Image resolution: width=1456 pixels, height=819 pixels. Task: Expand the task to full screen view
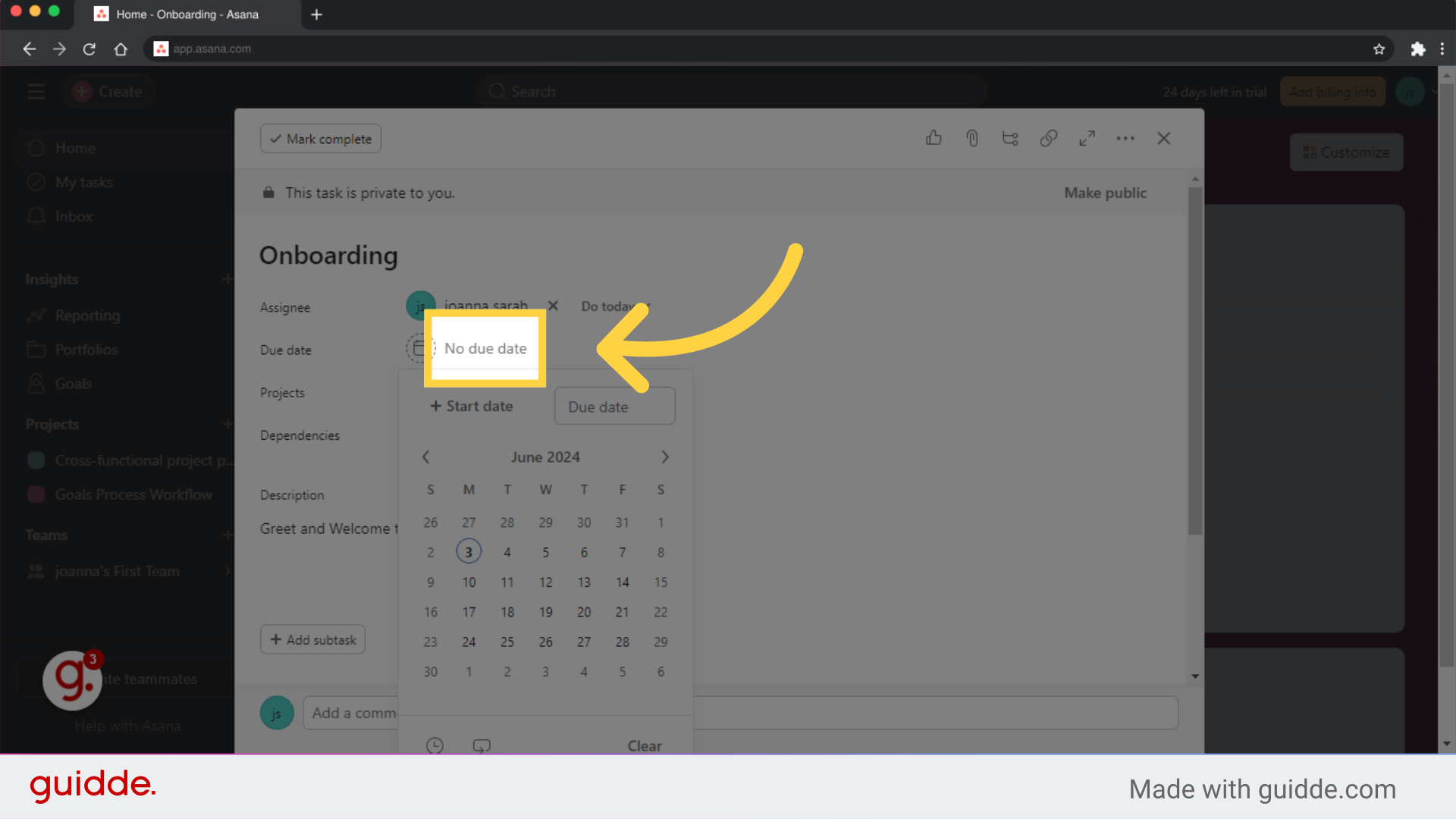(1087, 138)
